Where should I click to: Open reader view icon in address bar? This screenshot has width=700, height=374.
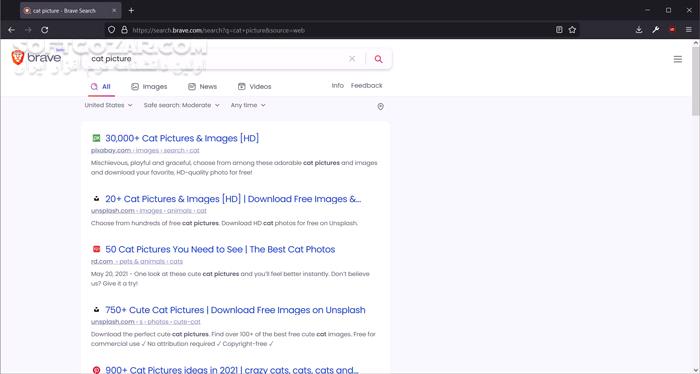(x=559, y=30)
